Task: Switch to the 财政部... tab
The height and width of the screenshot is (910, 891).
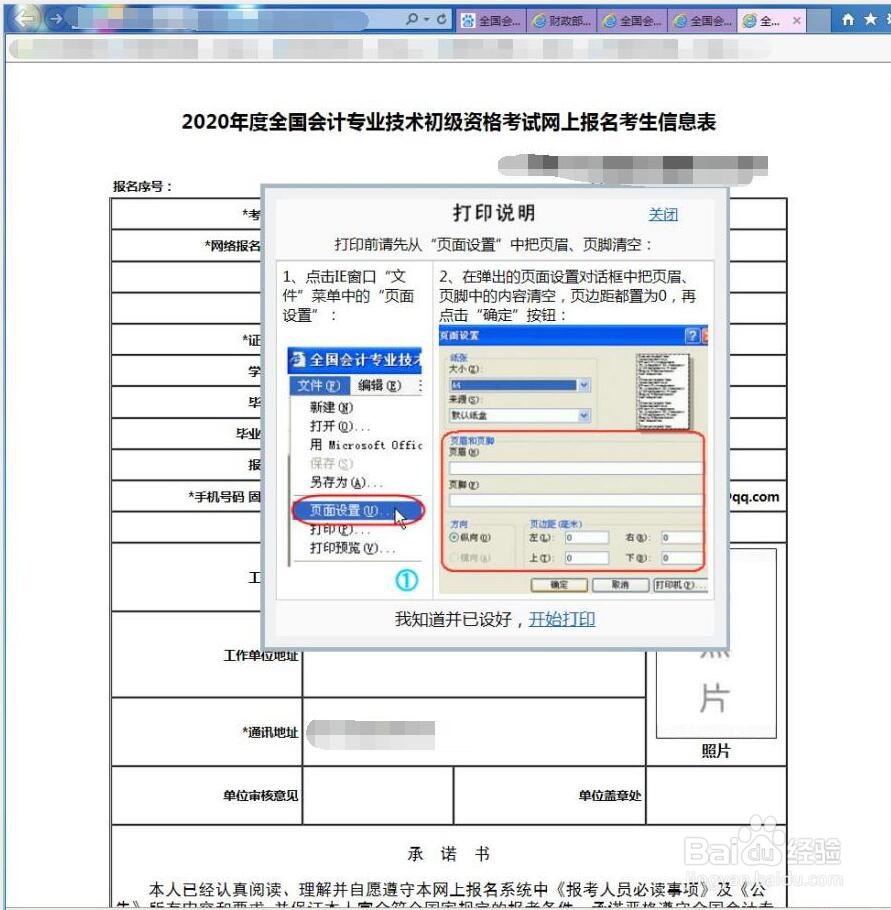Action: (x=562, y=21)
